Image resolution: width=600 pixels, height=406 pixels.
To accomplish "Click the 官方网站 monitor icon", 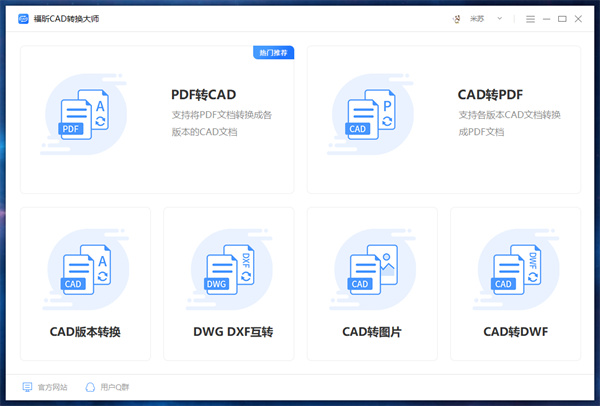I will [27, 386].
